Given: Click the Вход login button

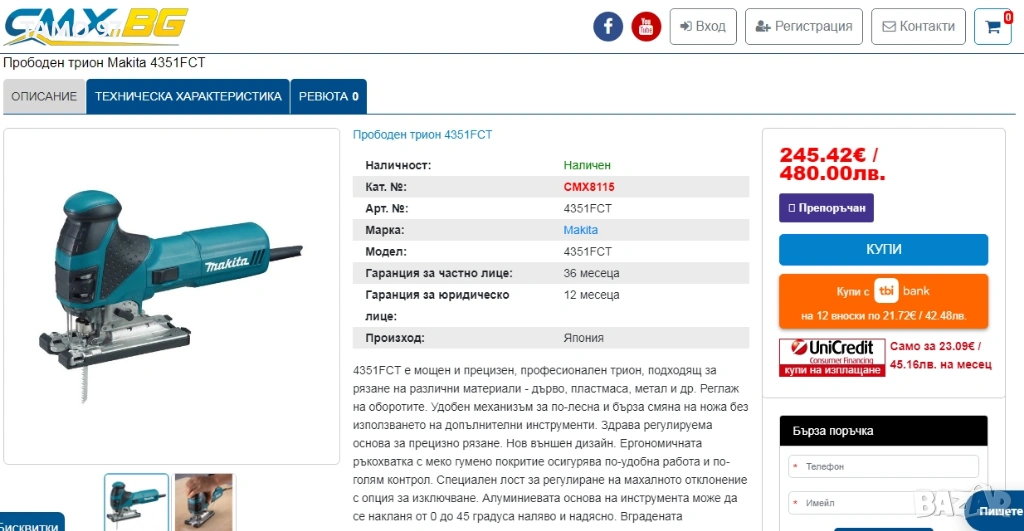Looking at the screenshot, I should pyautogui.click(x=703, y=26).
